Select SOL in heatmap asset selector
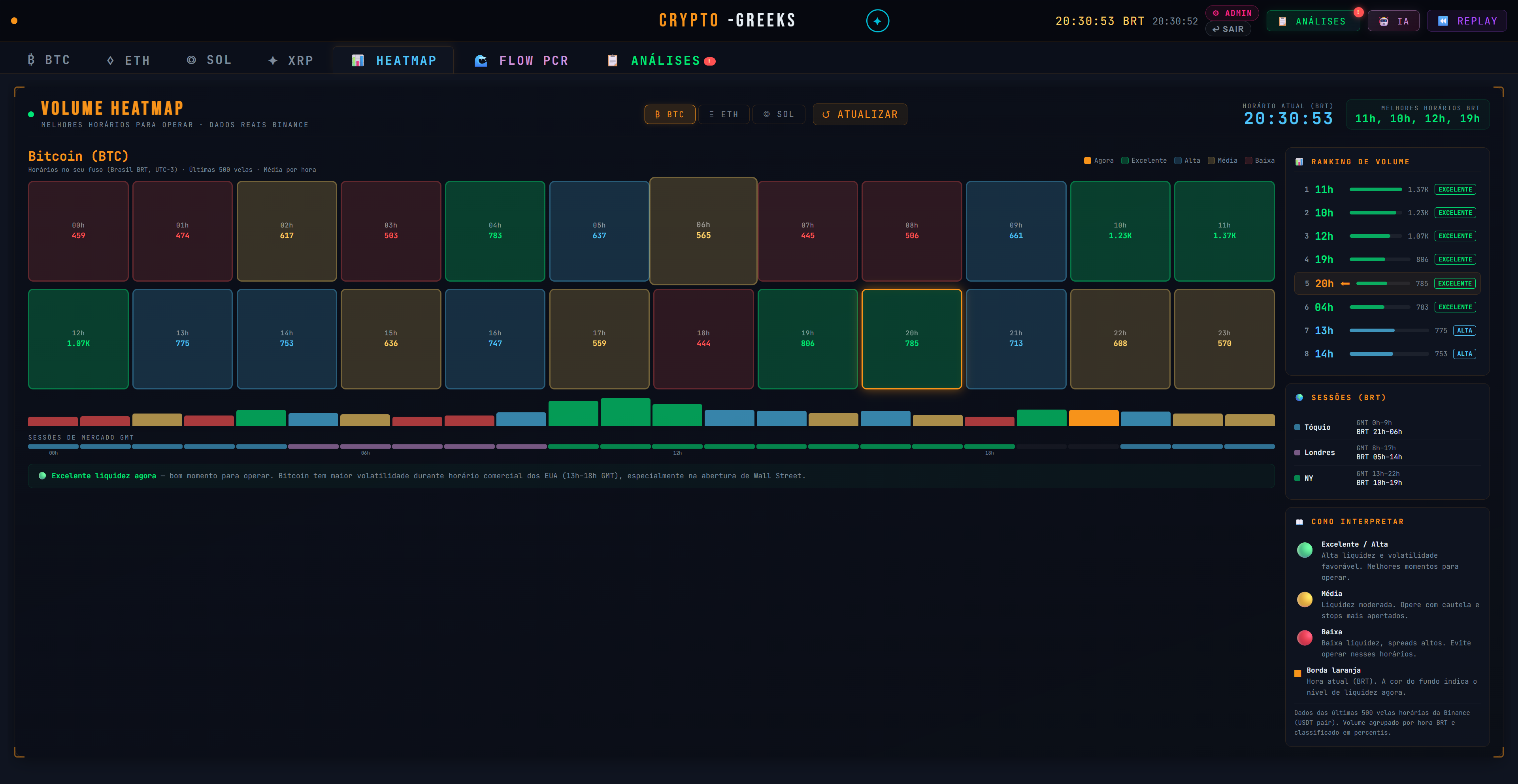 point(779,114)
